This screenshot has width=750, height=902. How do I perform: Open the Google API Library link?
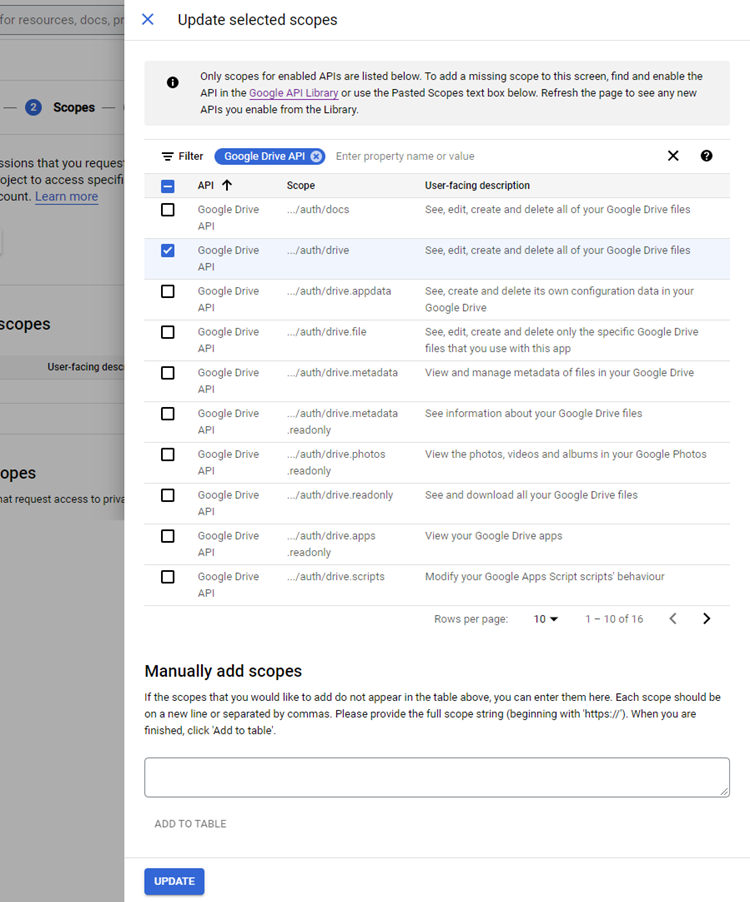pos(294,93)
